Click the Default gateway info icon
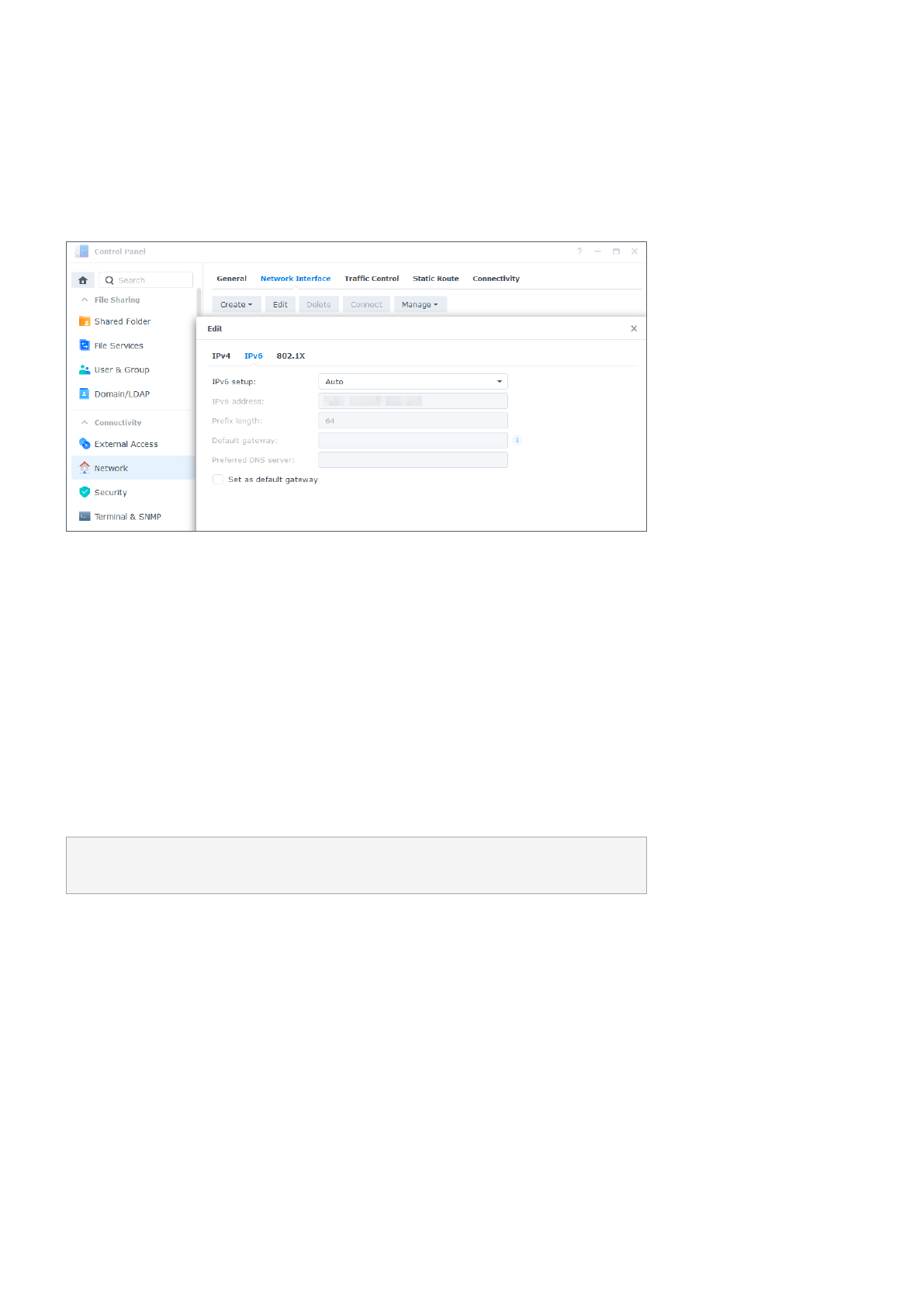Image resolution: width=924 pixels, height=1307 pixels. [x=517, y=440]
